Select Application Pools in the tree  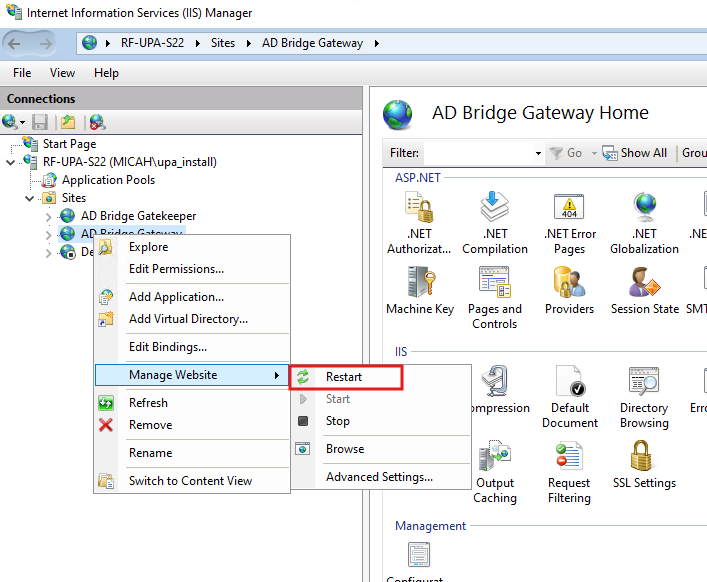pos(108,180)
